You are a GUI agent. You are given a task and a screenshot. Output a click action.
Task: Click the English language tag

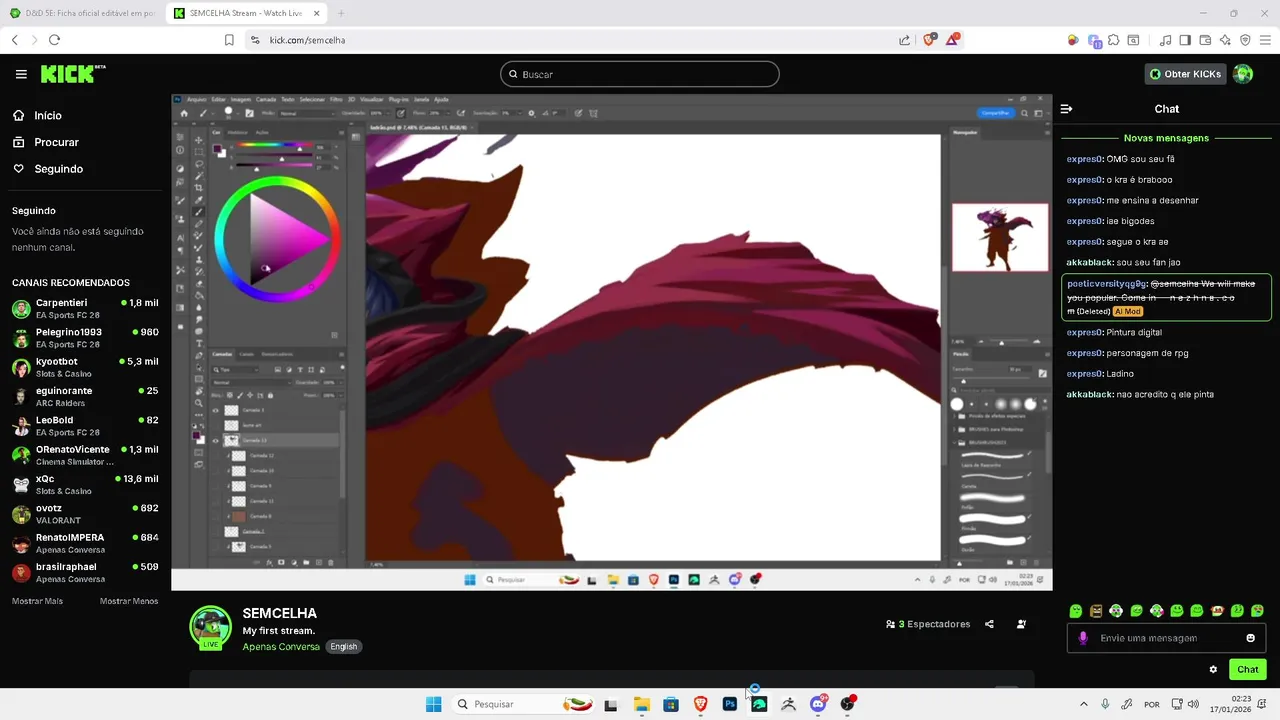pos(344,647)
